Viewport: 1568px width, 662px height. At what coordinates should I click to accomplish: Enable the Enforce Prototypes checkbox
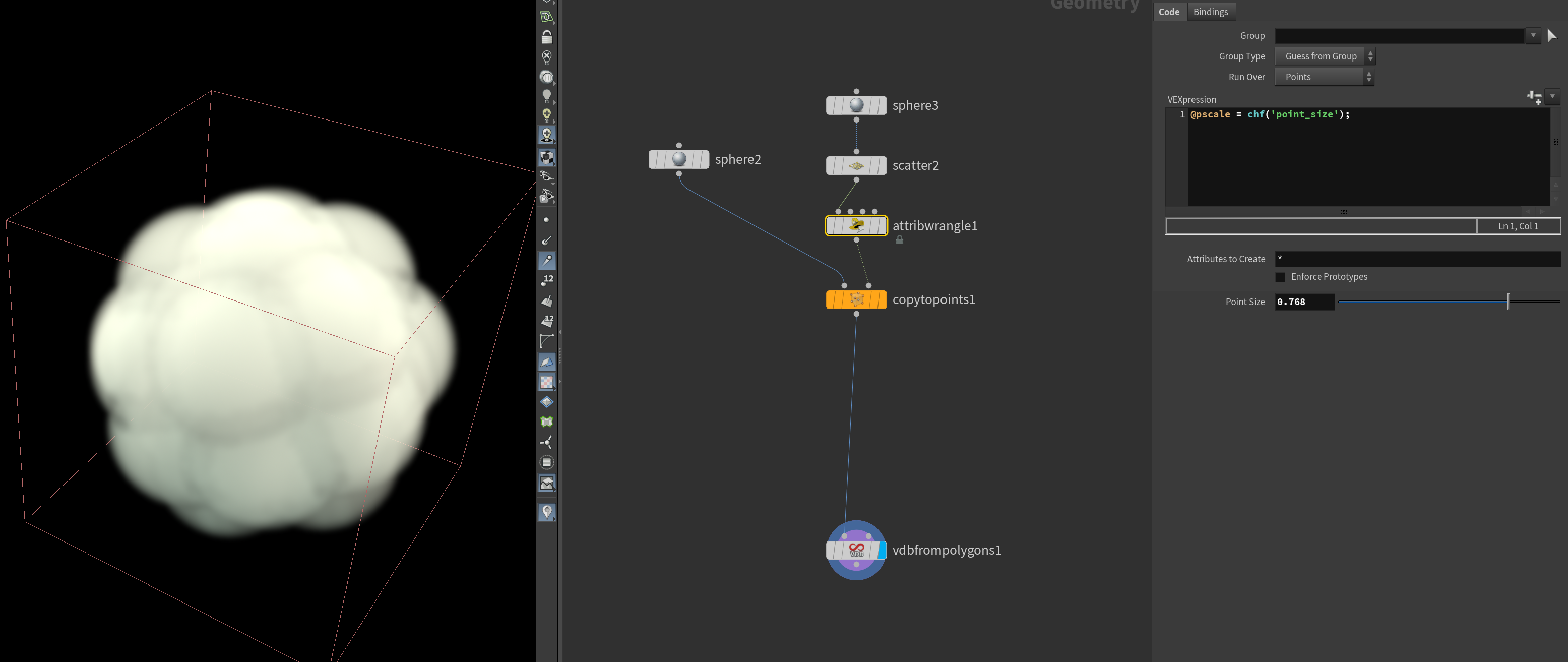(1280, 277)
